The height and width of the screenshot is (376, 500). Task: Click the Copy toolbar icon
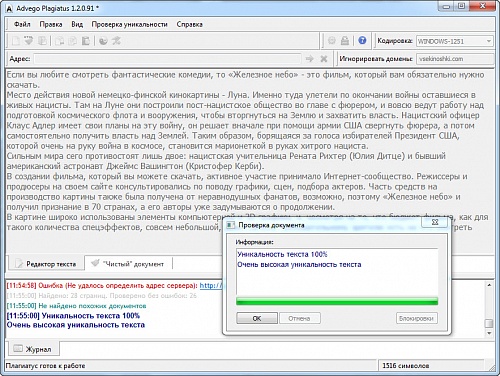pyautogui.click(x=72, y=41)
